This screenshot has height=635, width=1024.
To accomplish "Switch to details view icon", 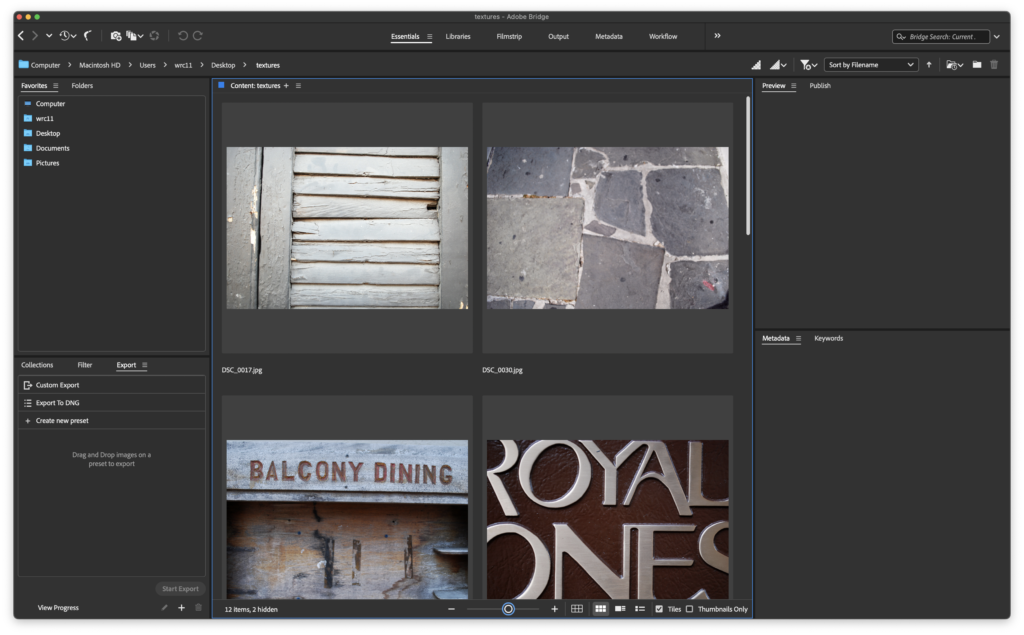I will [620, 608].
